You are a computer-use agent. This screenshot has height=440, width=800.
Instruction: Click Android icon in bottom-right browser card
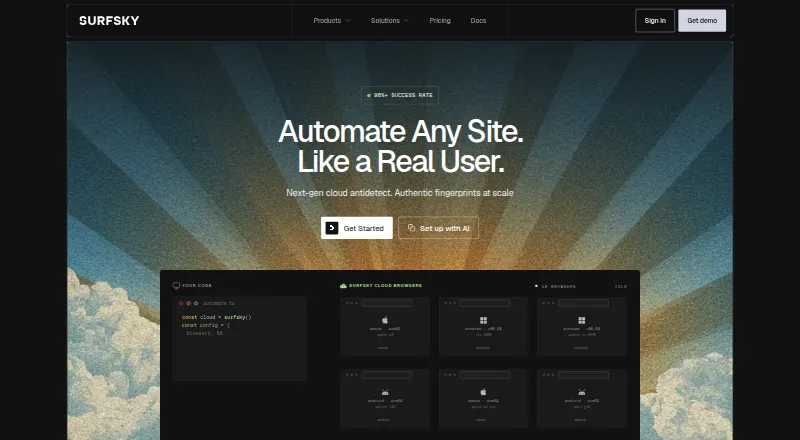pyautogui.click(x=581, y=392)
